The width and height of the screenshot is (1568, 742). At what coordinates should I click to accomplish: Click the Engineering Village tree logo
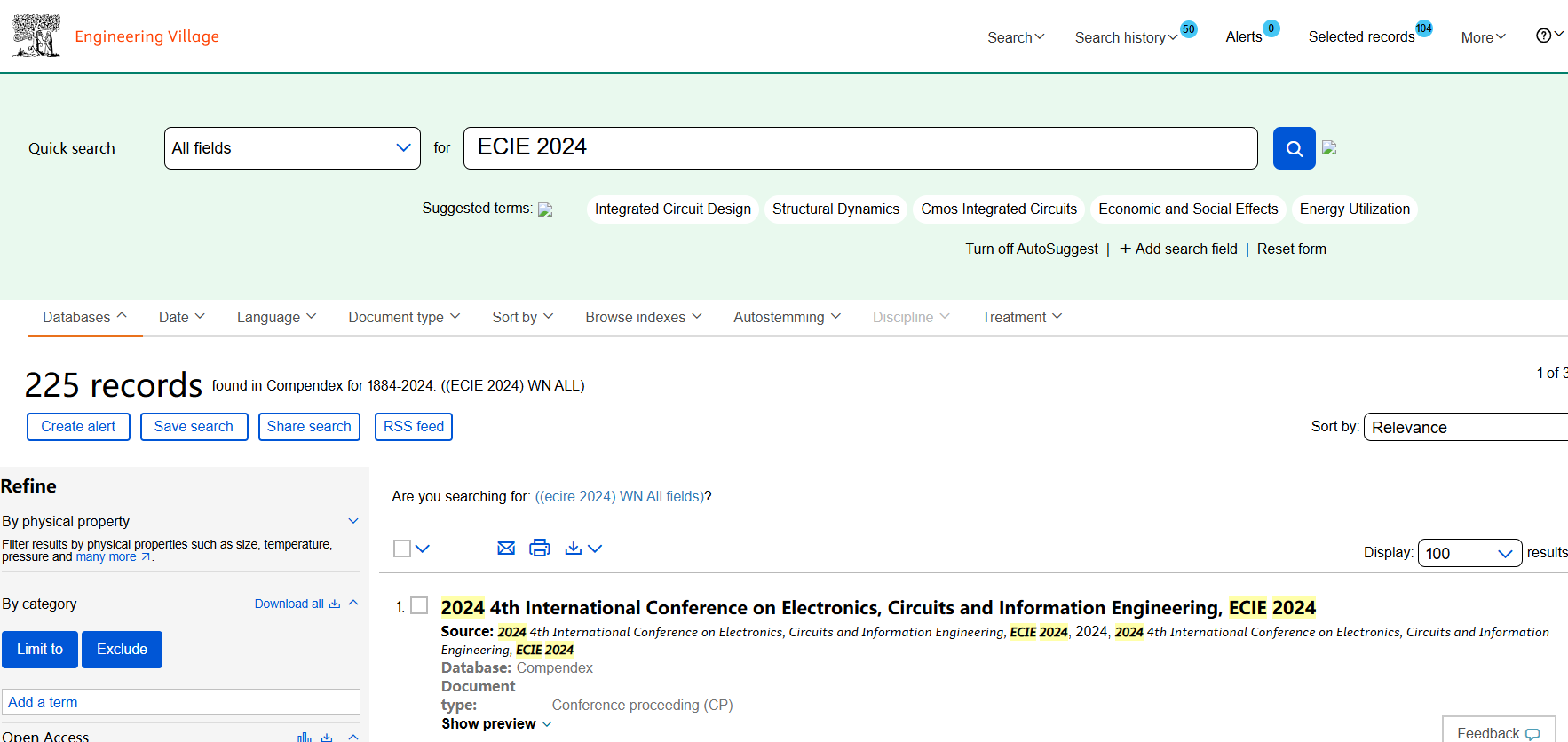tap(36, 36)
